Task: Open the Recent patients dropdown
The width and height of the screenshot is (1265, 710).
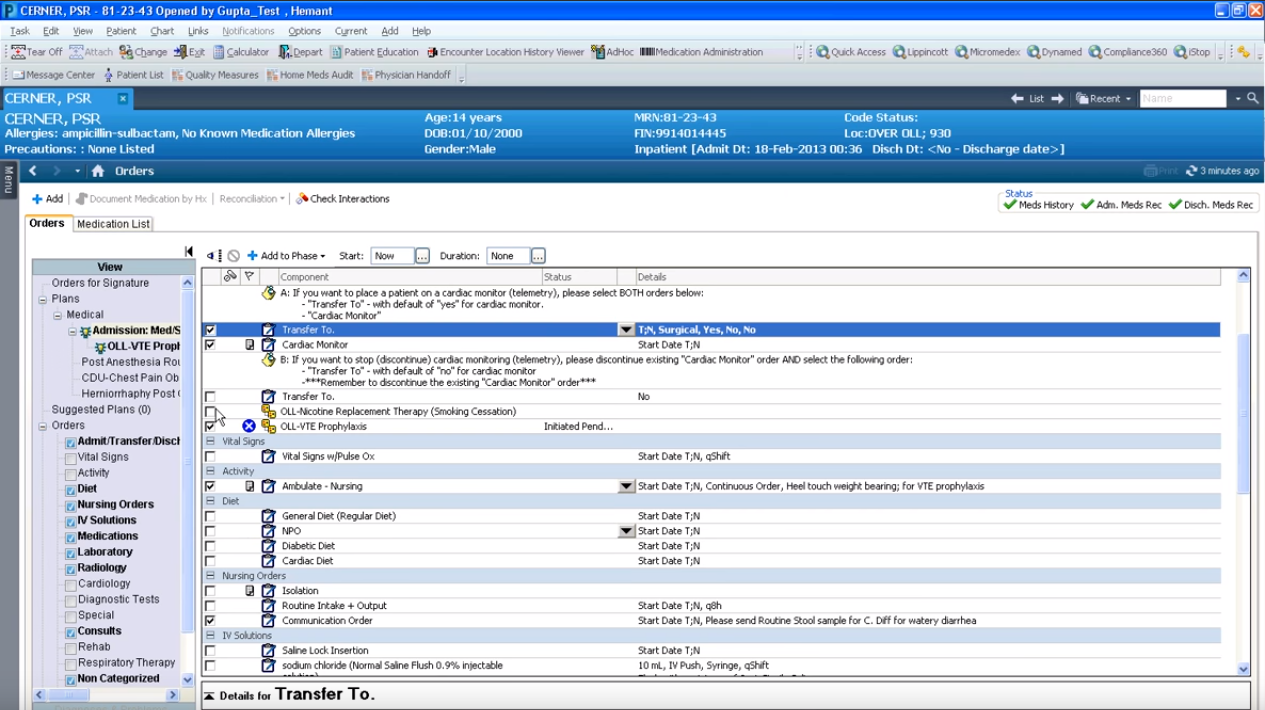Action: pos(1104,99)
